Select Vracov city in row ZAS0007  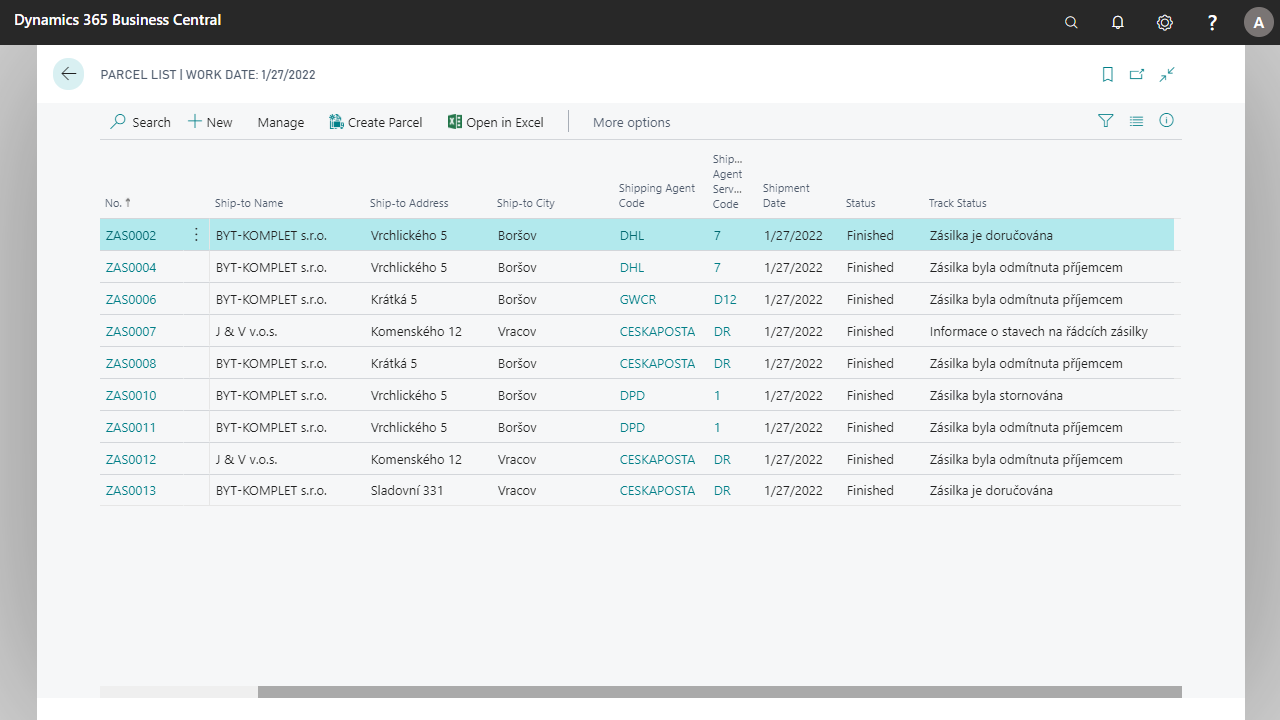click(517, 332)
